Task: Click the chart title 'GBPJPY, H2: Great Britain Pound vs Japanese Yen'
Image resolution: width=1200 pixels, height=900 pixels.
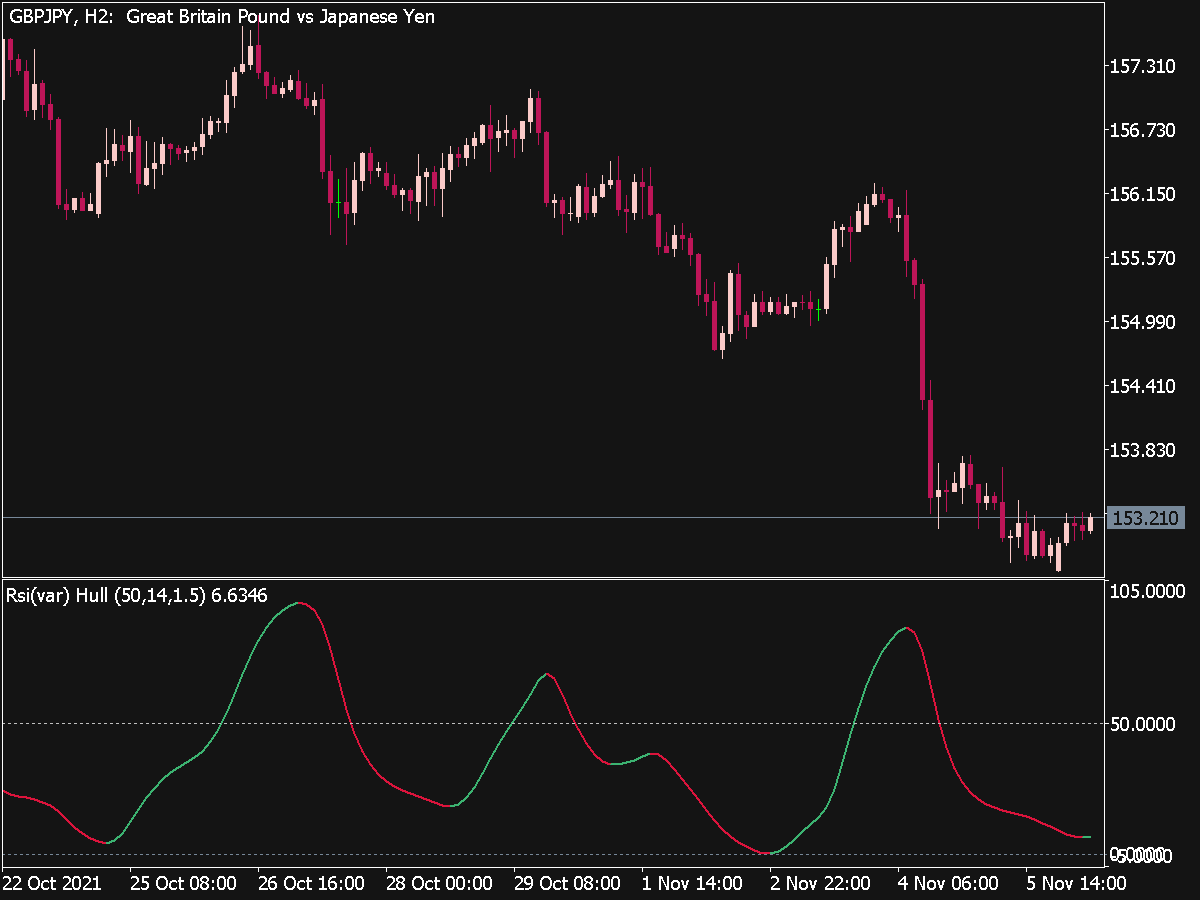Action: [x=221, y=17]
